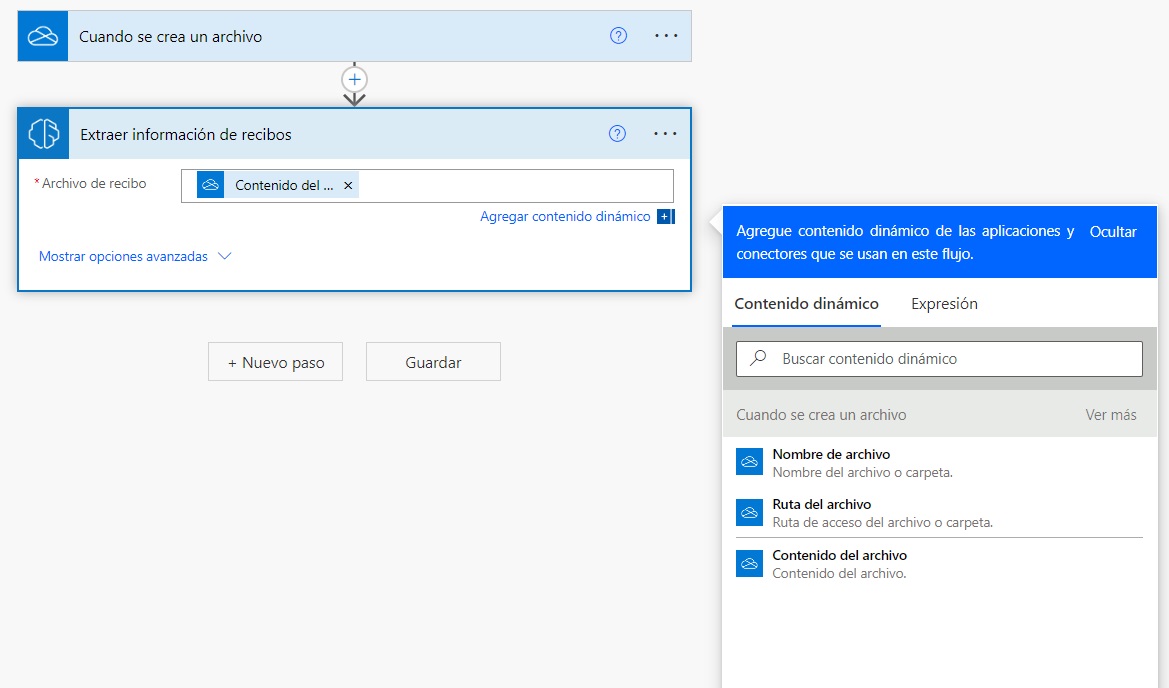Open the ellipsis menu of 'Cuando se crea un archivo'
This screenshot has width=1169, height=688.
point(666,36)
